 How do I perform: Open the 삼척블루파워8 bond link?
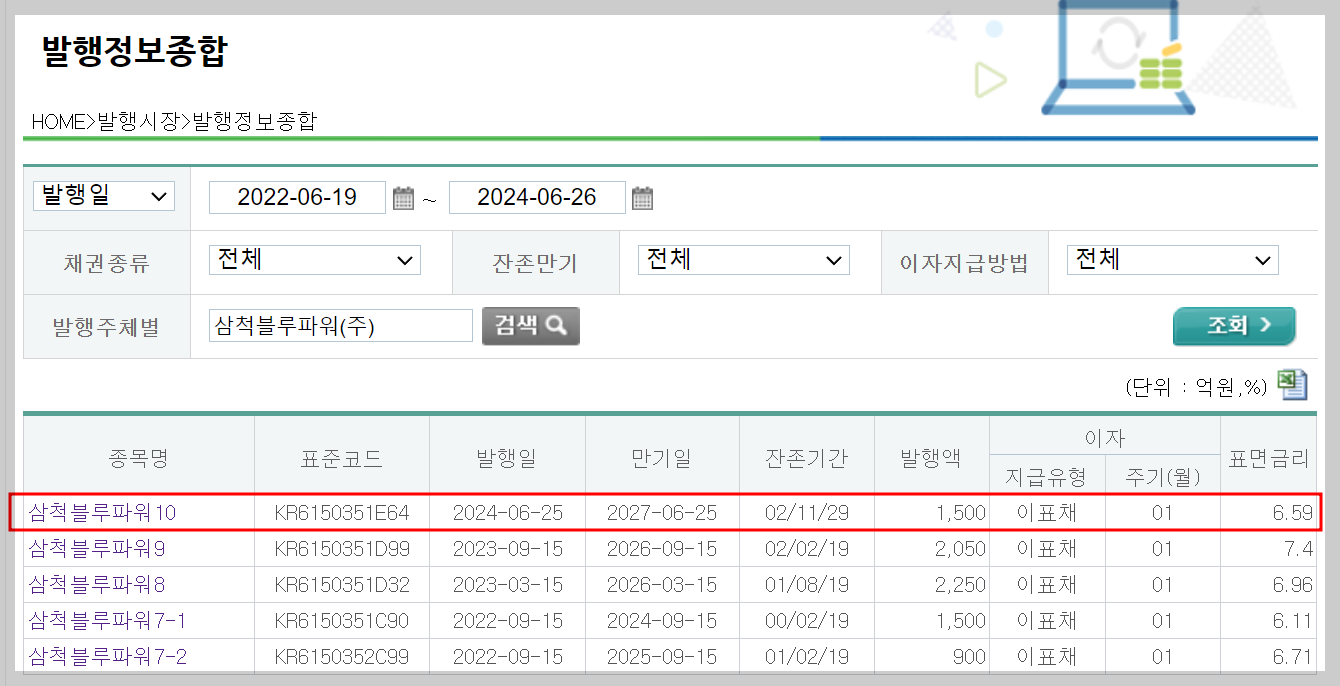coord(97,585)
